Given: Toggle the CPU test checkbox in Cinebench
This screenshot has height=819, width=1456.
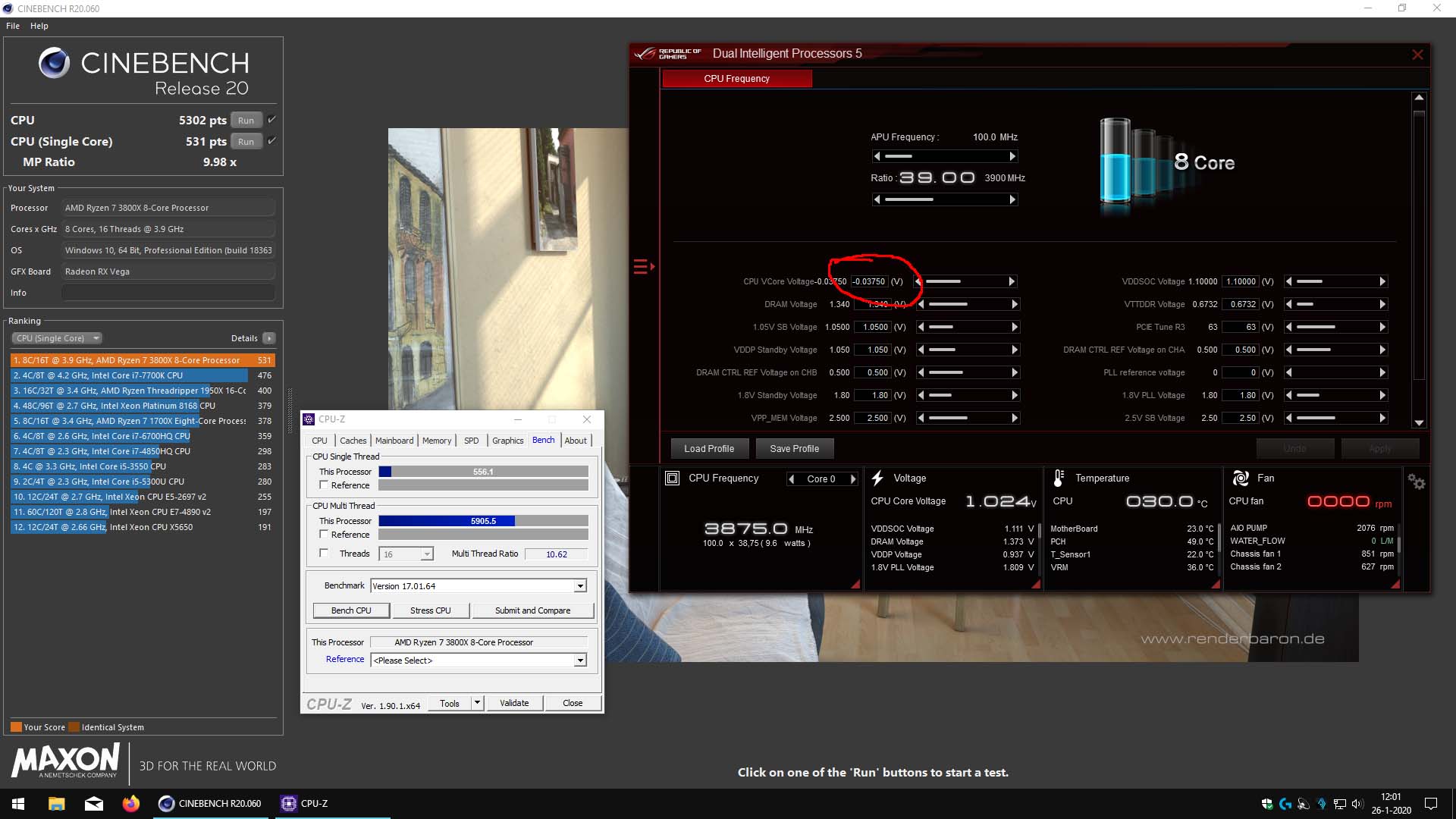Looking at the screenshot, I should pos(271,120).
